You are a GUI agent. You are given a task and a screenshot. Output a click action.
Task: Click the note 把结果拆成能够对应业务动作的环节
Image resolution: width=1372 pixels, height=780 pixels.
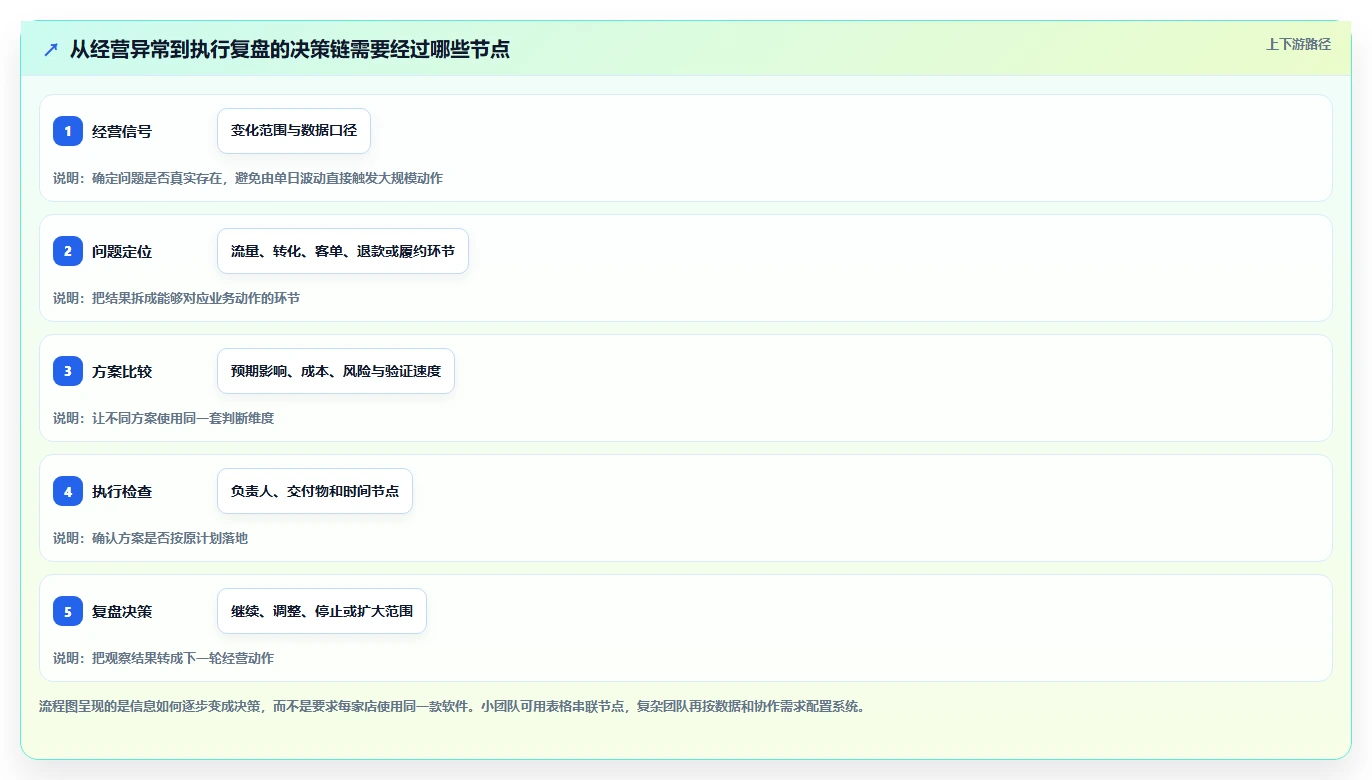[176, 298]
